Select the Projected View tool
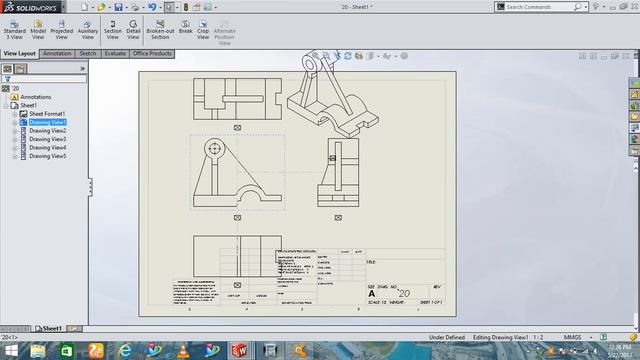The width and height of the screenshot is (640, 360). (x=62, y=30)
